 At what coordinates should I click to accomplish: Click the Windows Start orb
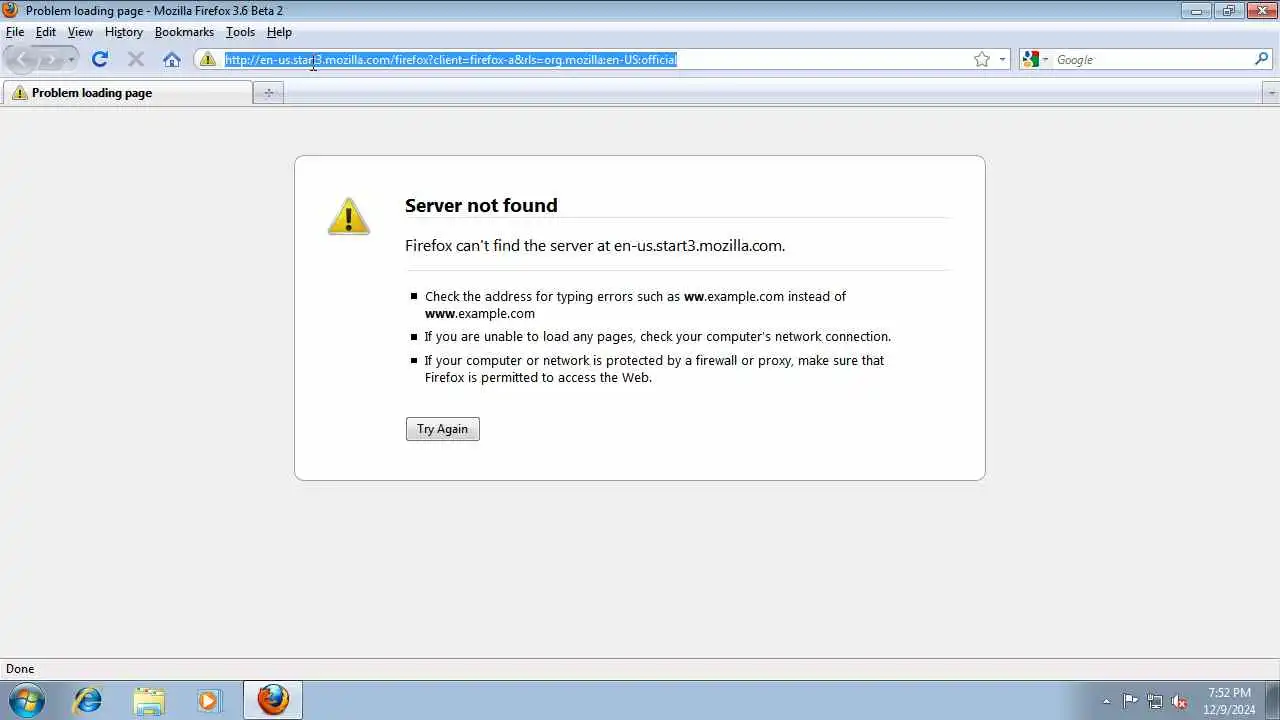coord(26,700)
